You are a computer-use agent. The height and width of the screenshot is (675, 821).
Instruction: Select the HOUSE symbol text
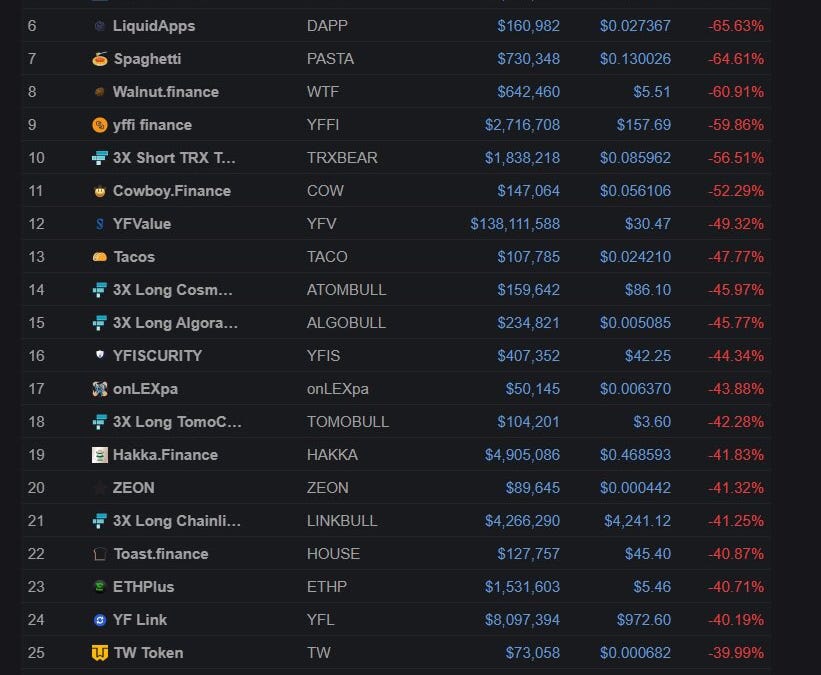tap(334, 554)
